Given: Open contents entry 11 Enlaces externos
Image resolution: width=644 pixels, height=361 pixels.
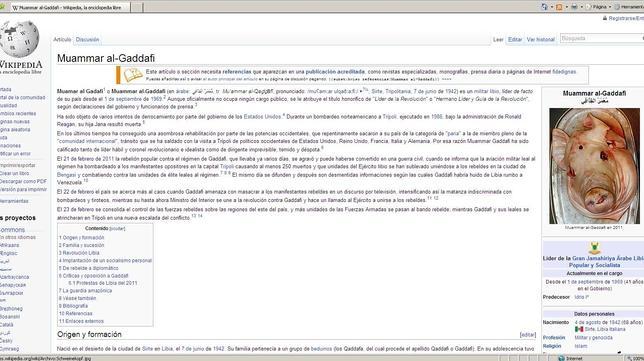Looking at the screenshot, I should [x=81, y=321].
